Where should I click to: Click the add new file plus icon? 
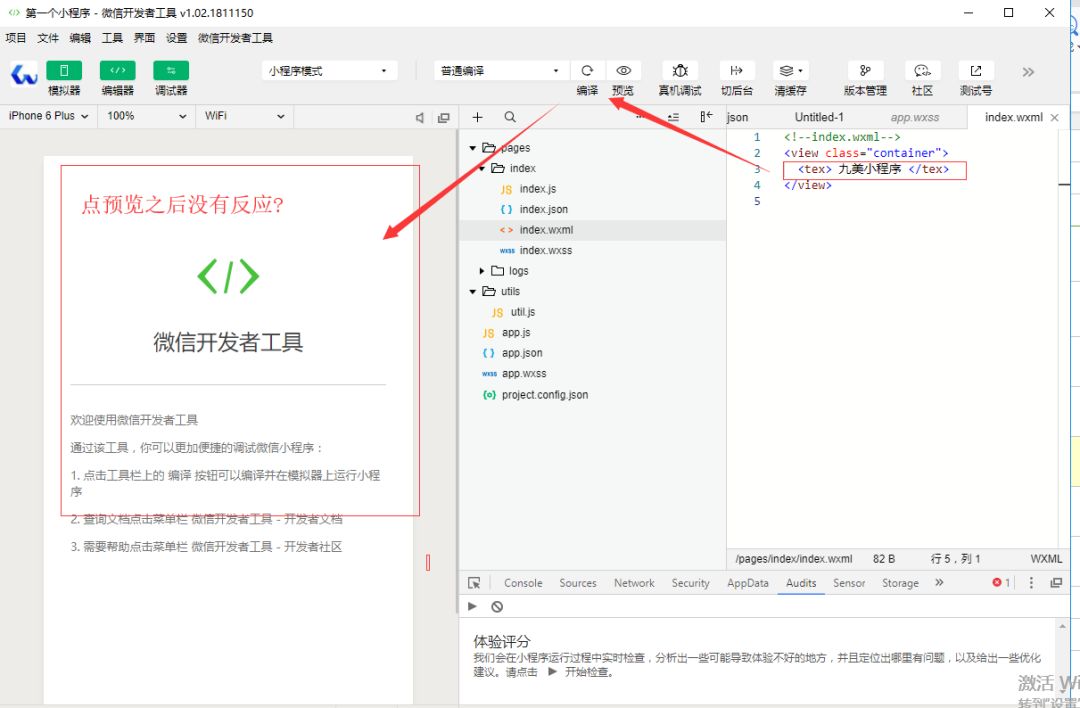[x=477, y=117]
